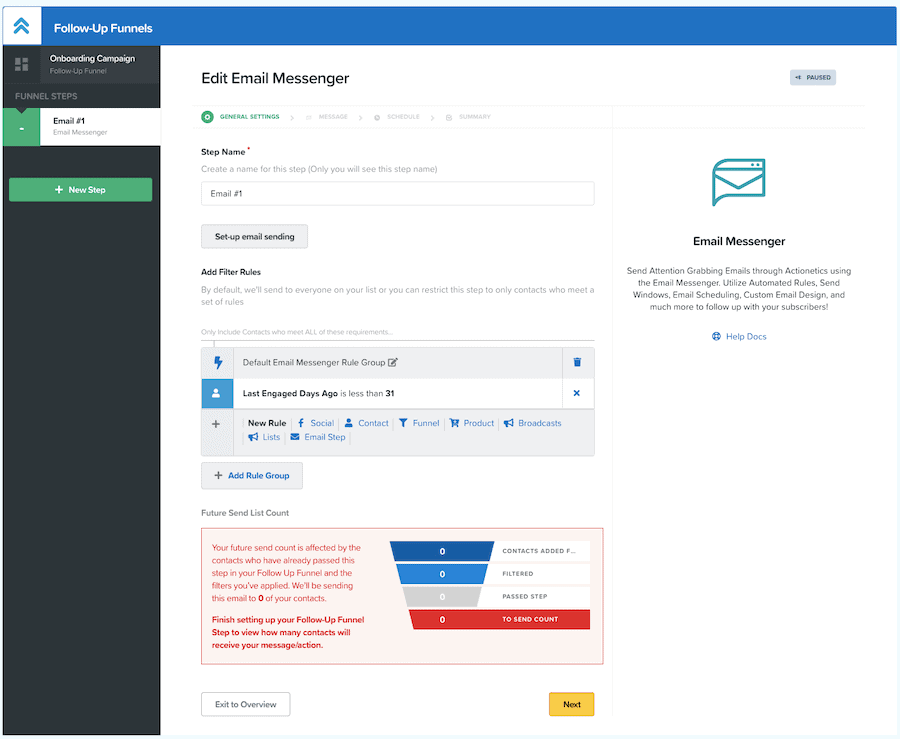Screen dimensions: 900x739
Task: Click the globe icon next to Help Docs
Action: pos(716,337)
